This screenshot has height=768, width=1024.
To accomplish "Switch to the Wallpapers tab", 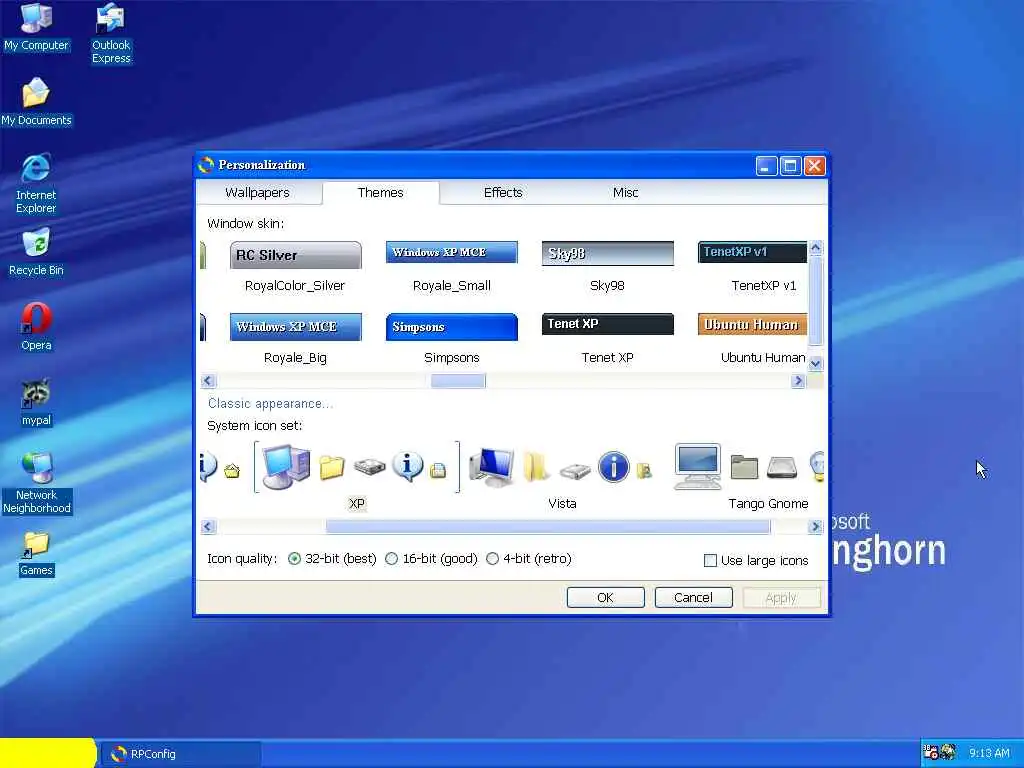I will click(x=257, y=193).
